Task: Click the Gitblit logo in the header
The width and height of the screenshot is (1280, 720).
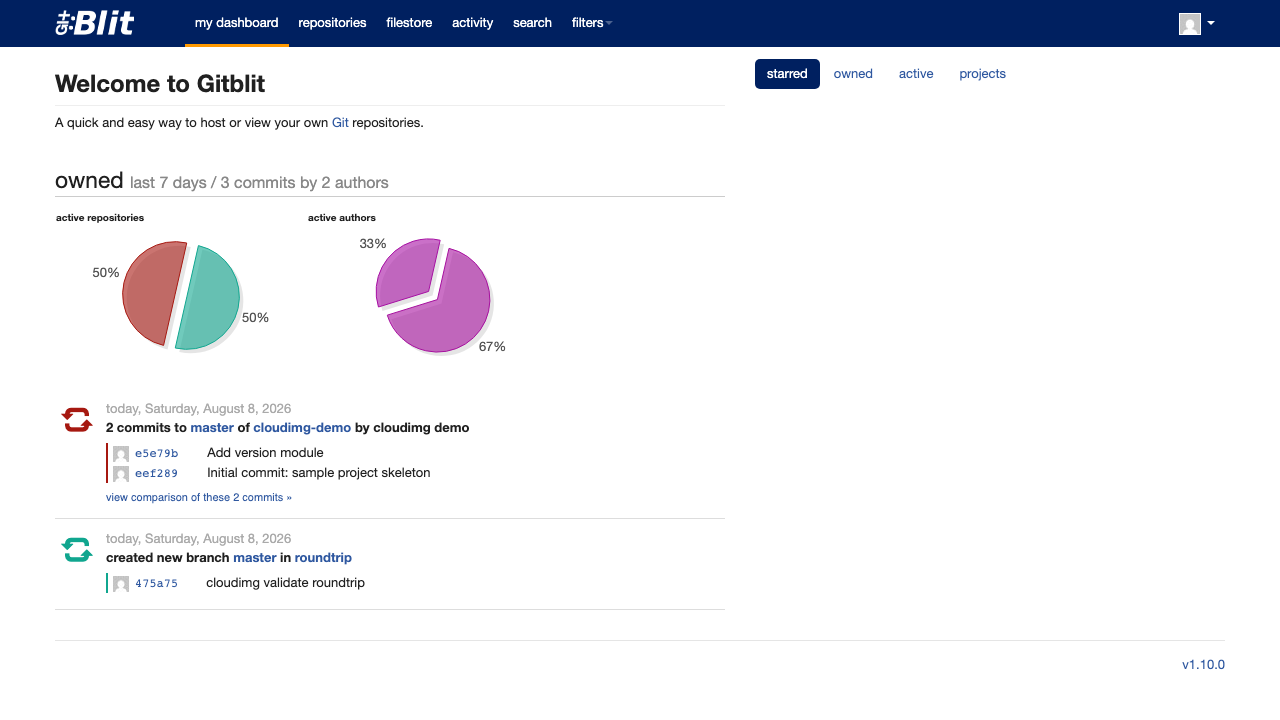Action: pyautogui.click(x=95, y=23)
